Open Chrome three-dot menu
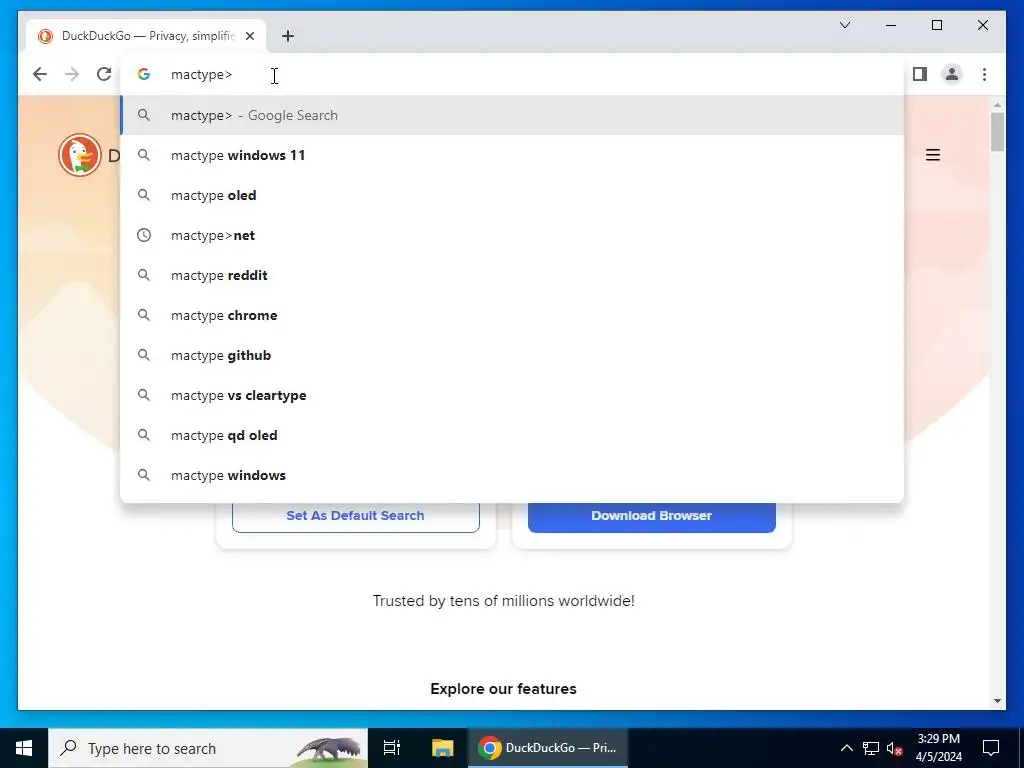The width and height of the screenshot is (1024, 768). tap(984, 74)
